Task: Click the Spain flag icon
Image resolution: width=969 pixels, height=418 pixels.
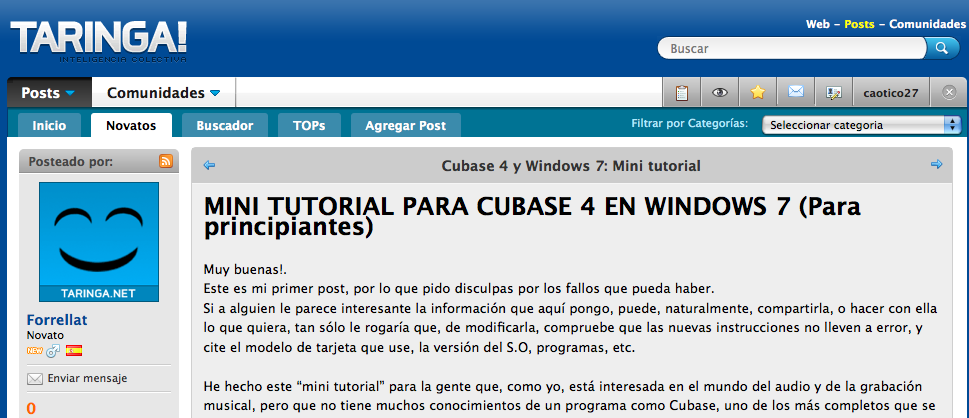Action: pyautogui.click(x=74, y=351)
